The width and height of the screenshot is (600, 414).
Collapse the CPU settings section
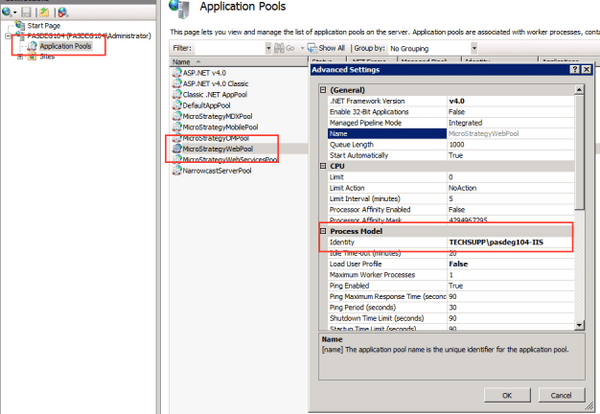tap(323, 166)
